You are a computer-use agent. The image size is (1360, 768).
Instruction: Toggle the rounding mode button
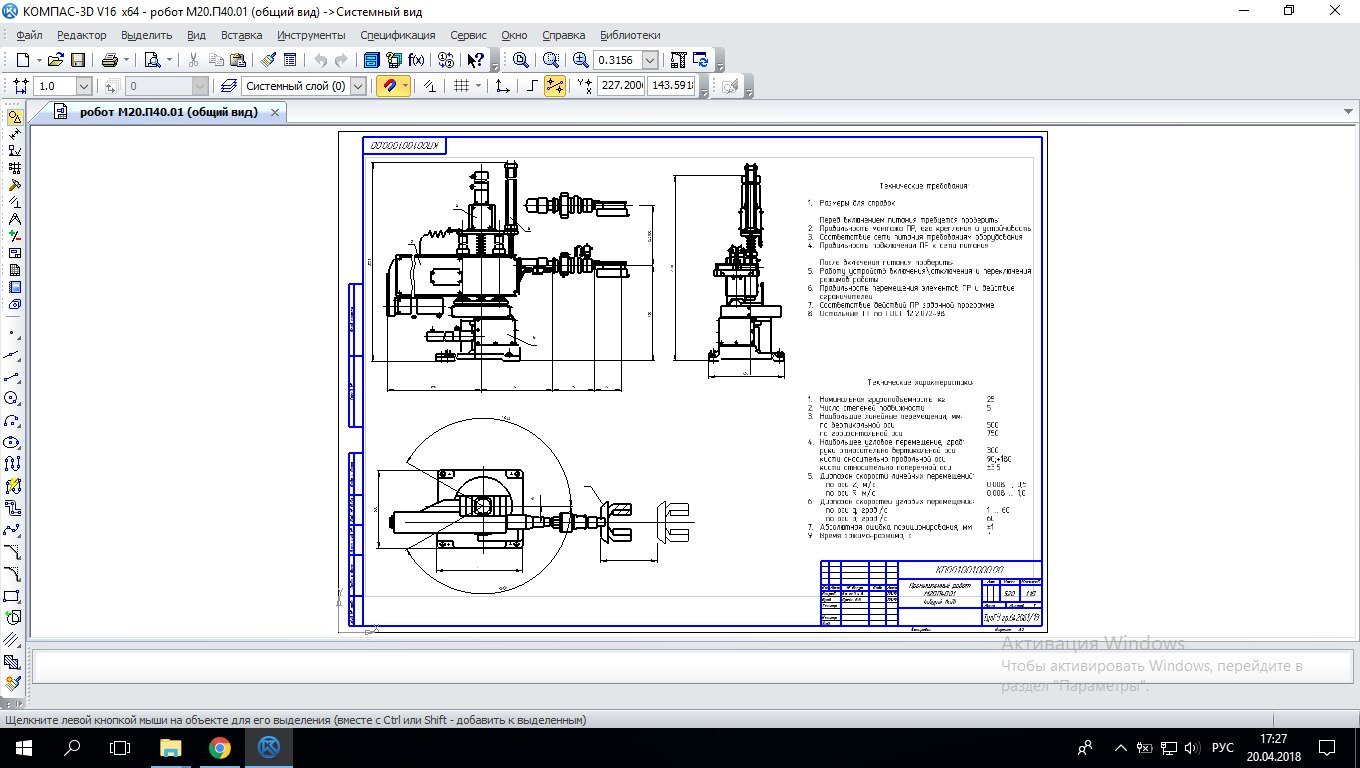(x=532, y=86)
